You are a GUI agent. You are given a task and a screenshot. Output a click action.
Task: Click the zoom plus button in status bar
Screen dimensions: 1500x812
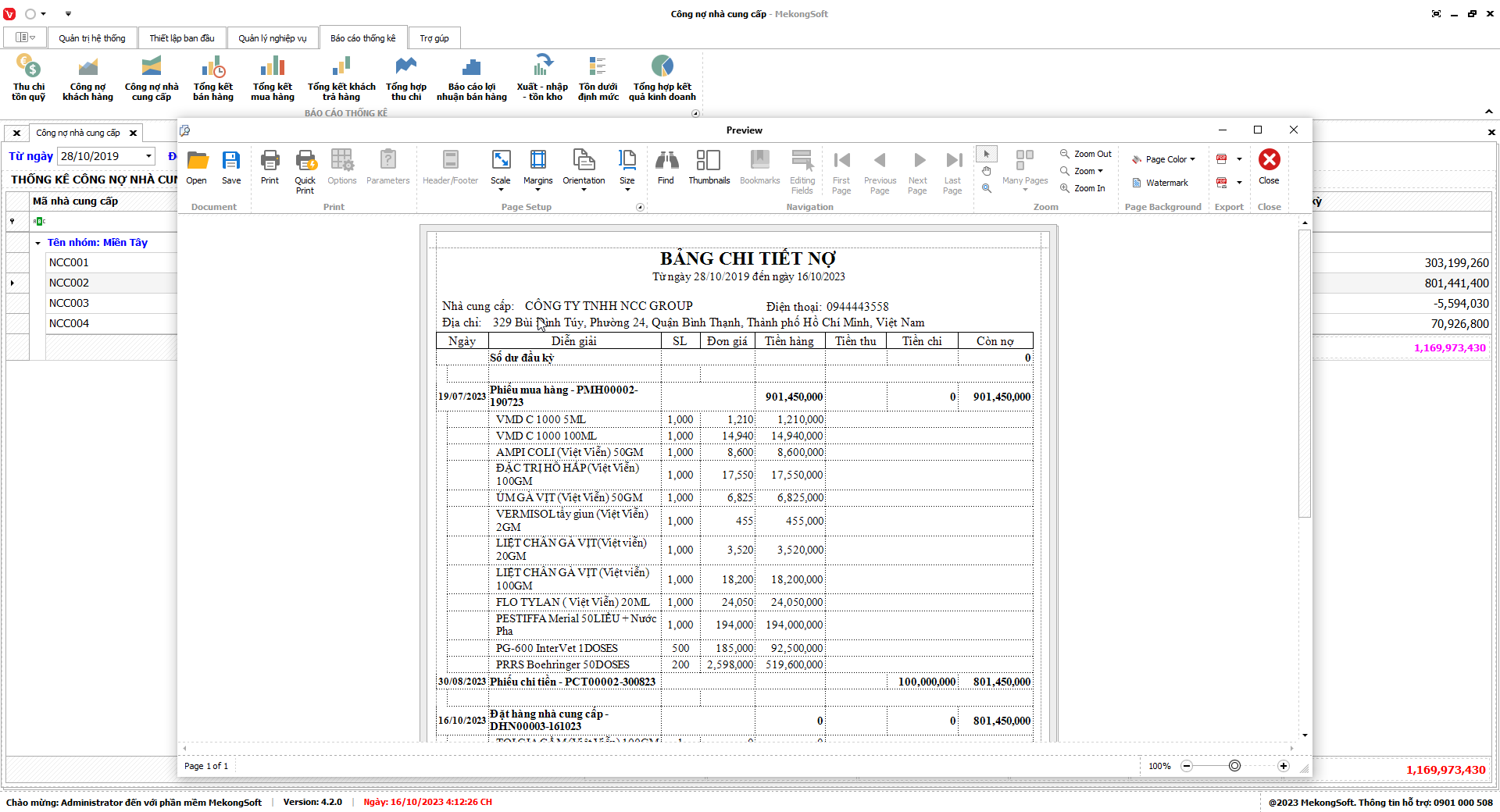click(x=1283, y=766)
